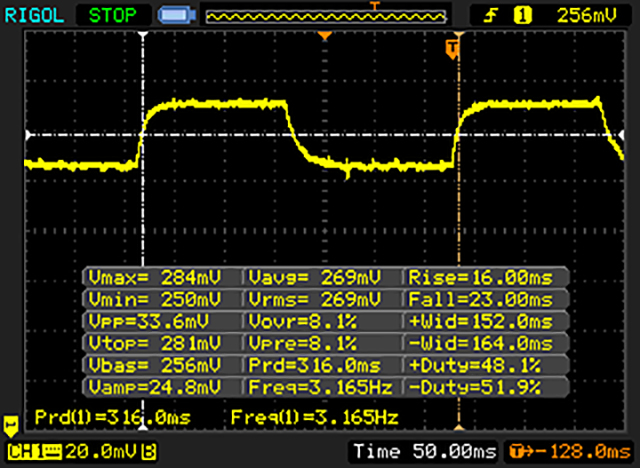Click the waveform memory overview bar

click(326, 16)
